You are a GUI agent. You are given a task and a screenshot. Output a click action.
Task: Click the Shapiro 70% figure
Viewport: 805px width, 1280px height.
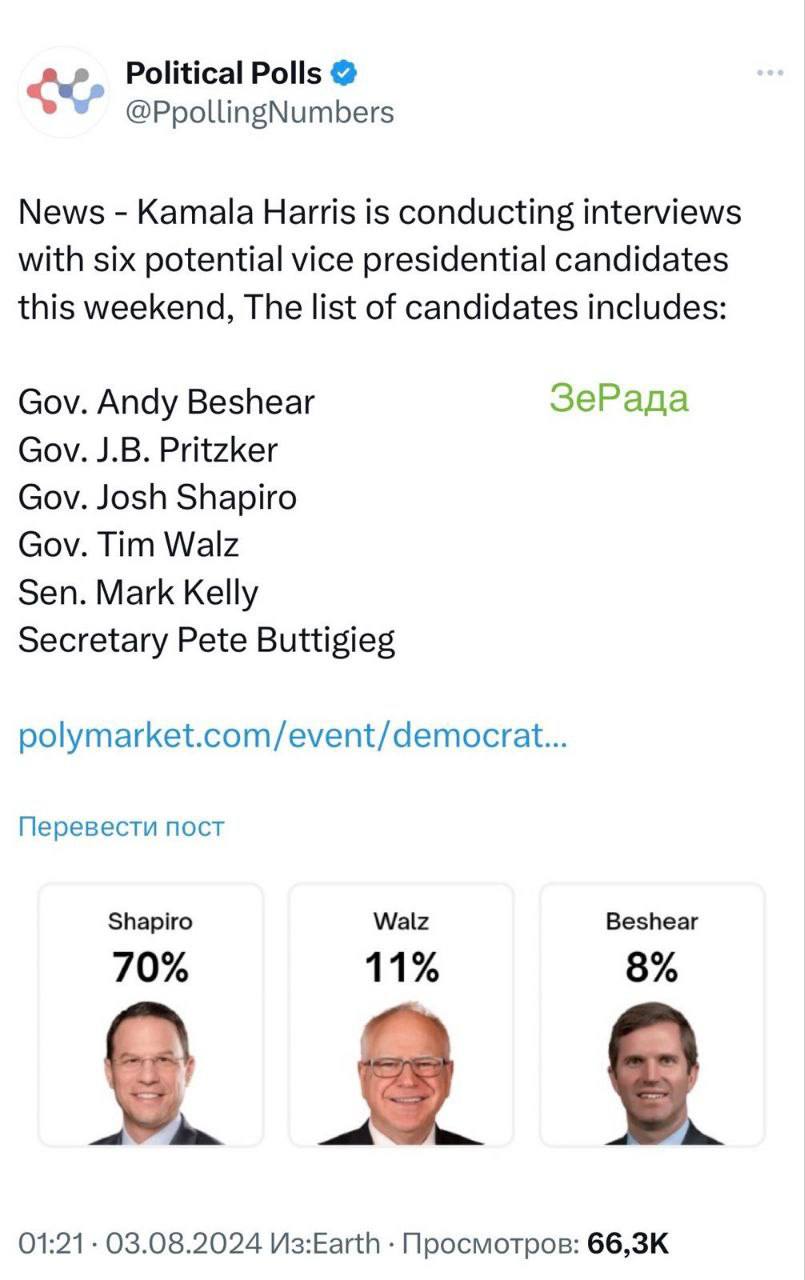[150, 968]
